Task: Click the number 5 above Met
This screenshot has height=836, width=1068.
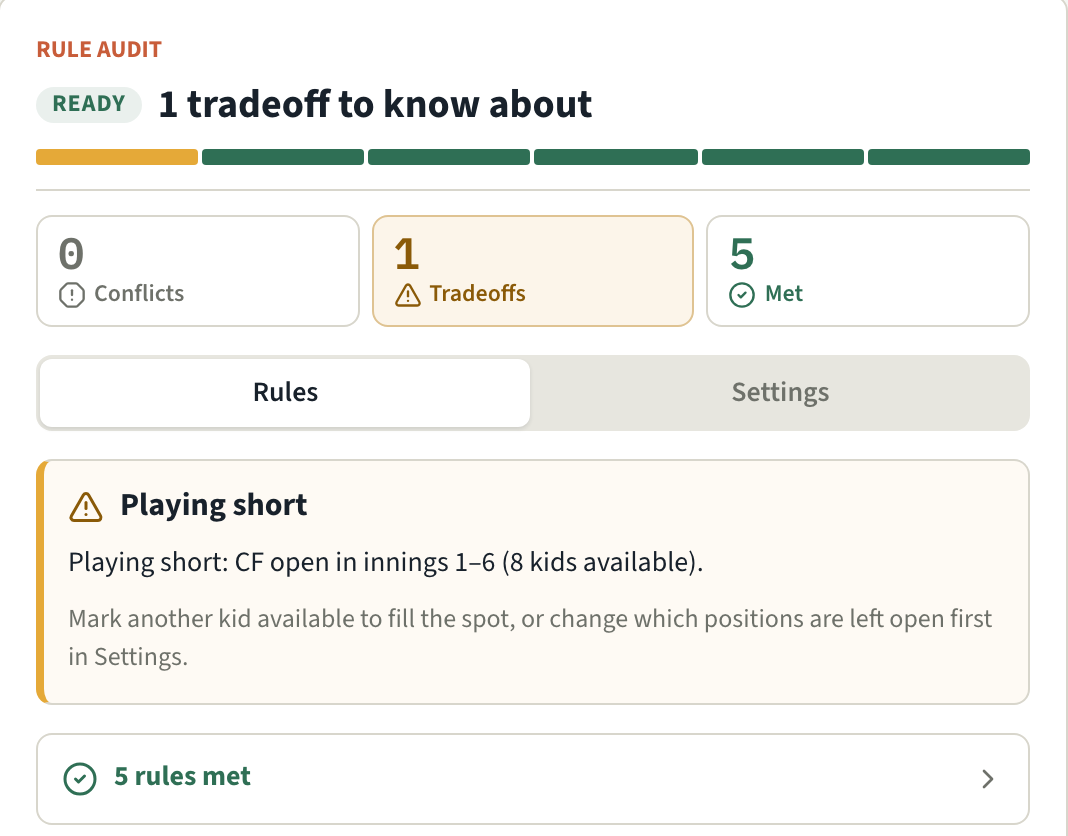Action: (742, 254)
